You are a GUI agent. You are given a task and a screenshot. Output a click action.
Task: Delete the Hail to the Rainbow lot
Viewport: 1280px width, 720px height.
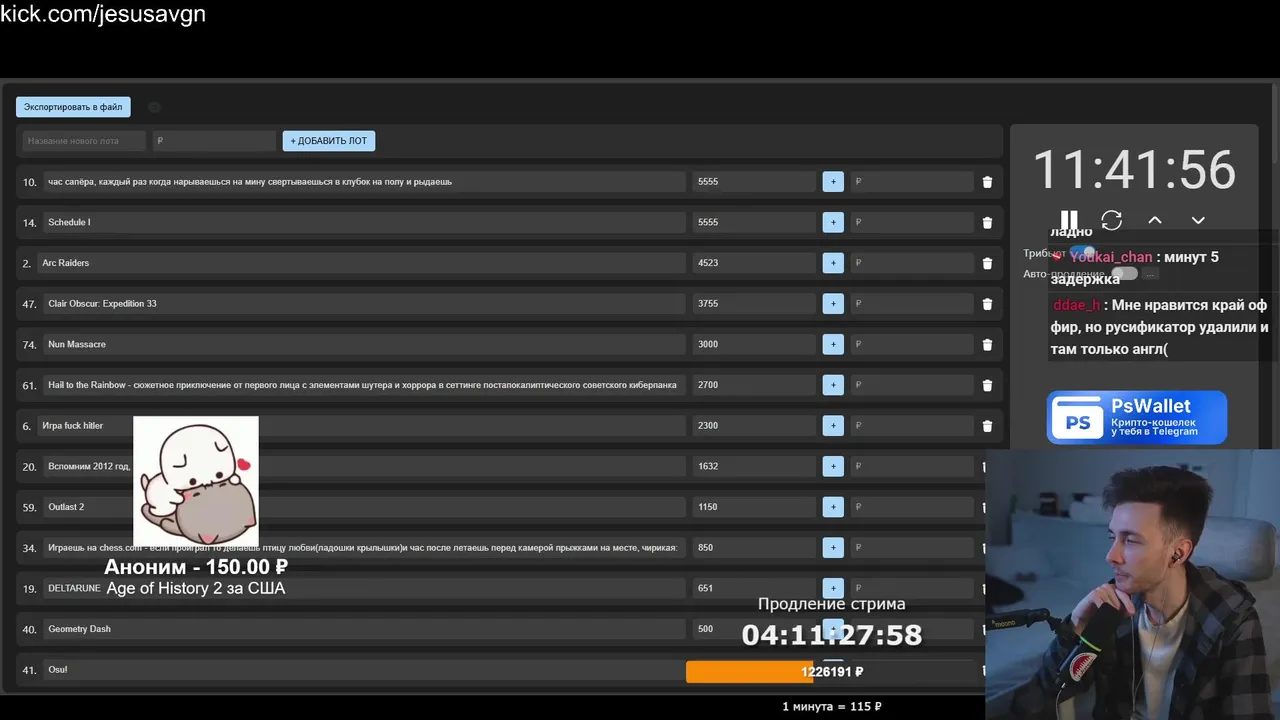click(987, 385)
